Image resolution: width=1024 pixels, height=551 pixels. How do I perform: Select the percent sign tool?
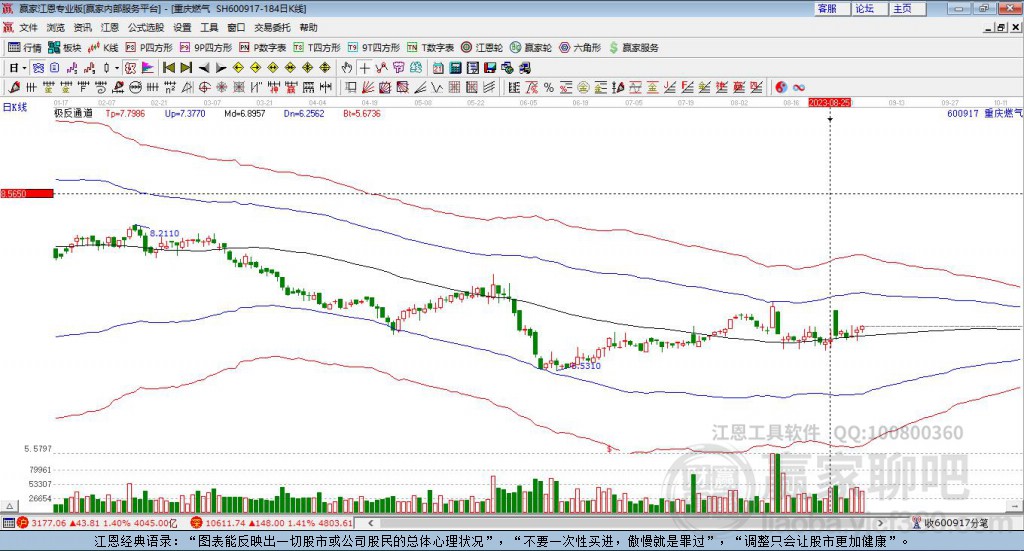coord(549,87)
